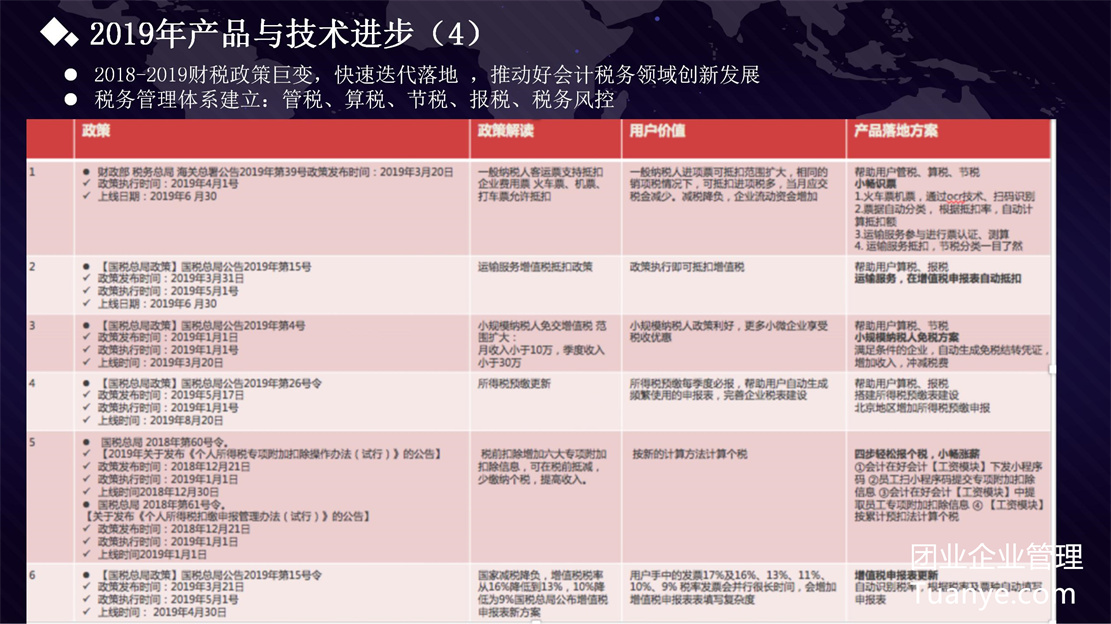The height and width of the screenshot is (624, 1111).
Task: Click "搭建所得税预缴表建设"
Action: coord(906,395)
